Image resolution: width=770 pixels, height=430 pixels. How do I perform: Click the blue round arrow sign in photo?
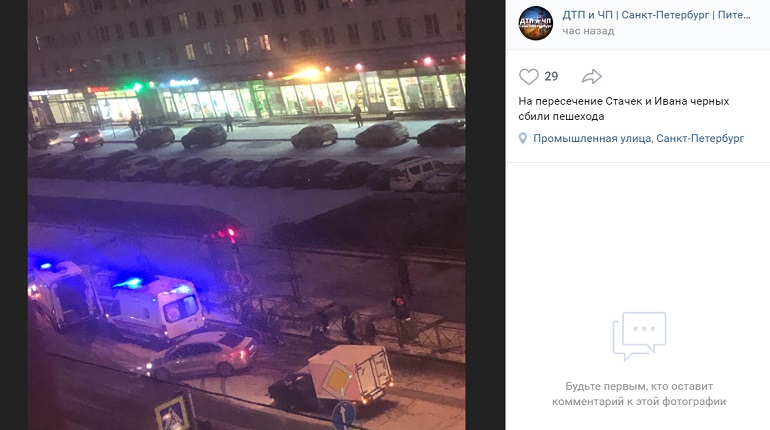(x=344, y=416)
